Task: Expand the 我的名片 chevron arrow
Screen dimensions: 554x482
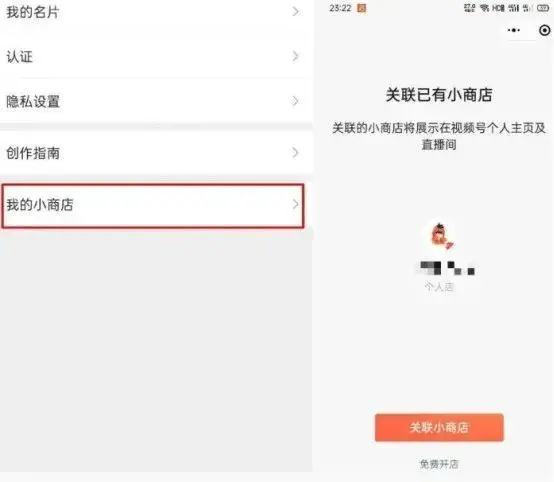Action: point(295,12)
